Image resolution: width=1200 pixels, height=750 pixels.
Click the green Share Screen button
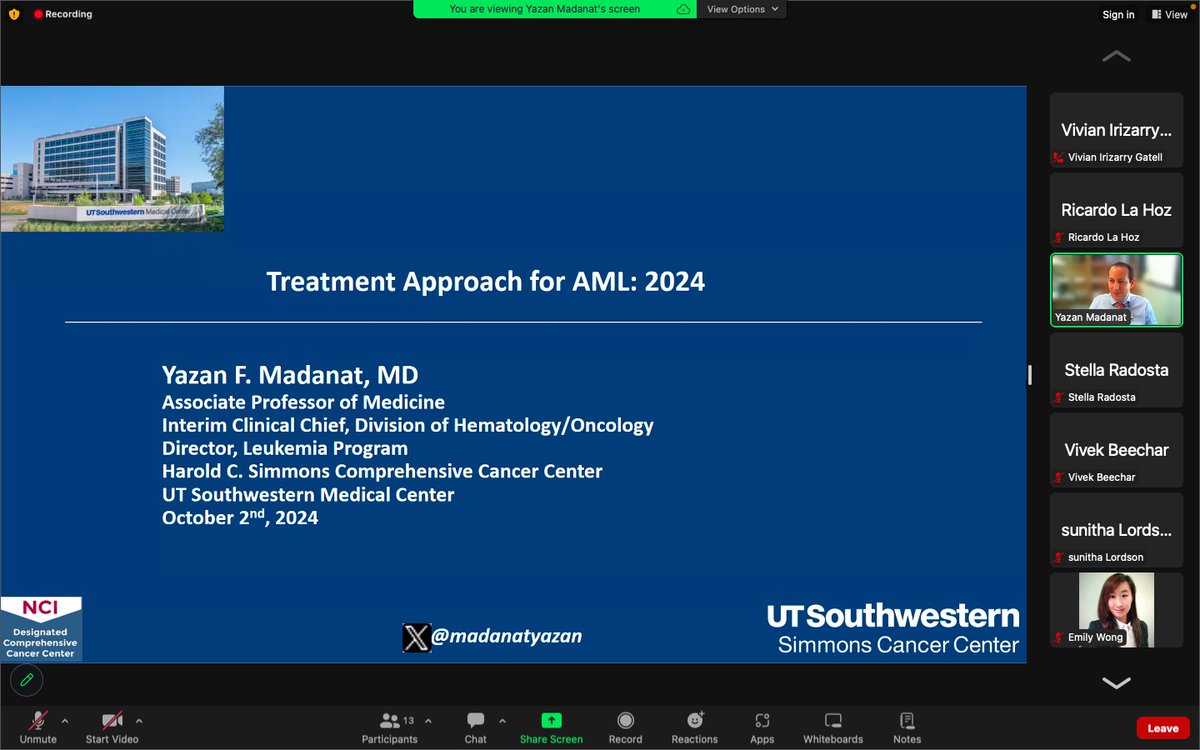click(x=551, y=727)
